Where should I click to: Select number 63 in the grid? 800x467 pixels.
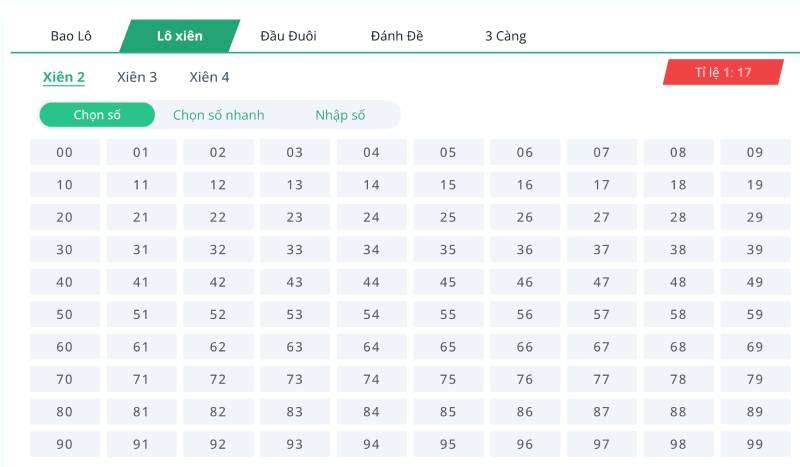(295, 347)
